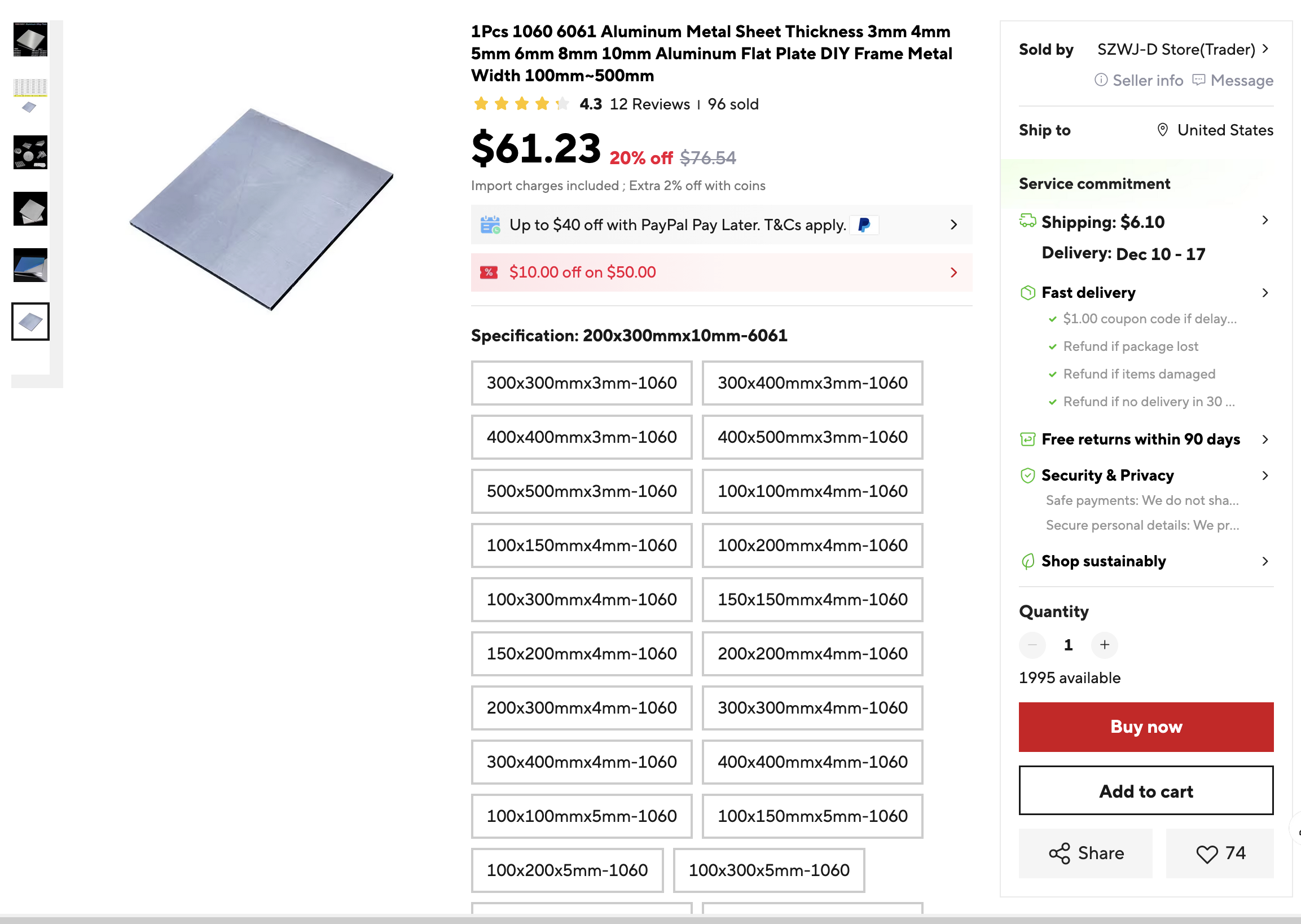Click the red coupon percent icon
Screen dimensions: 1301x924
[x=489, y=272]
